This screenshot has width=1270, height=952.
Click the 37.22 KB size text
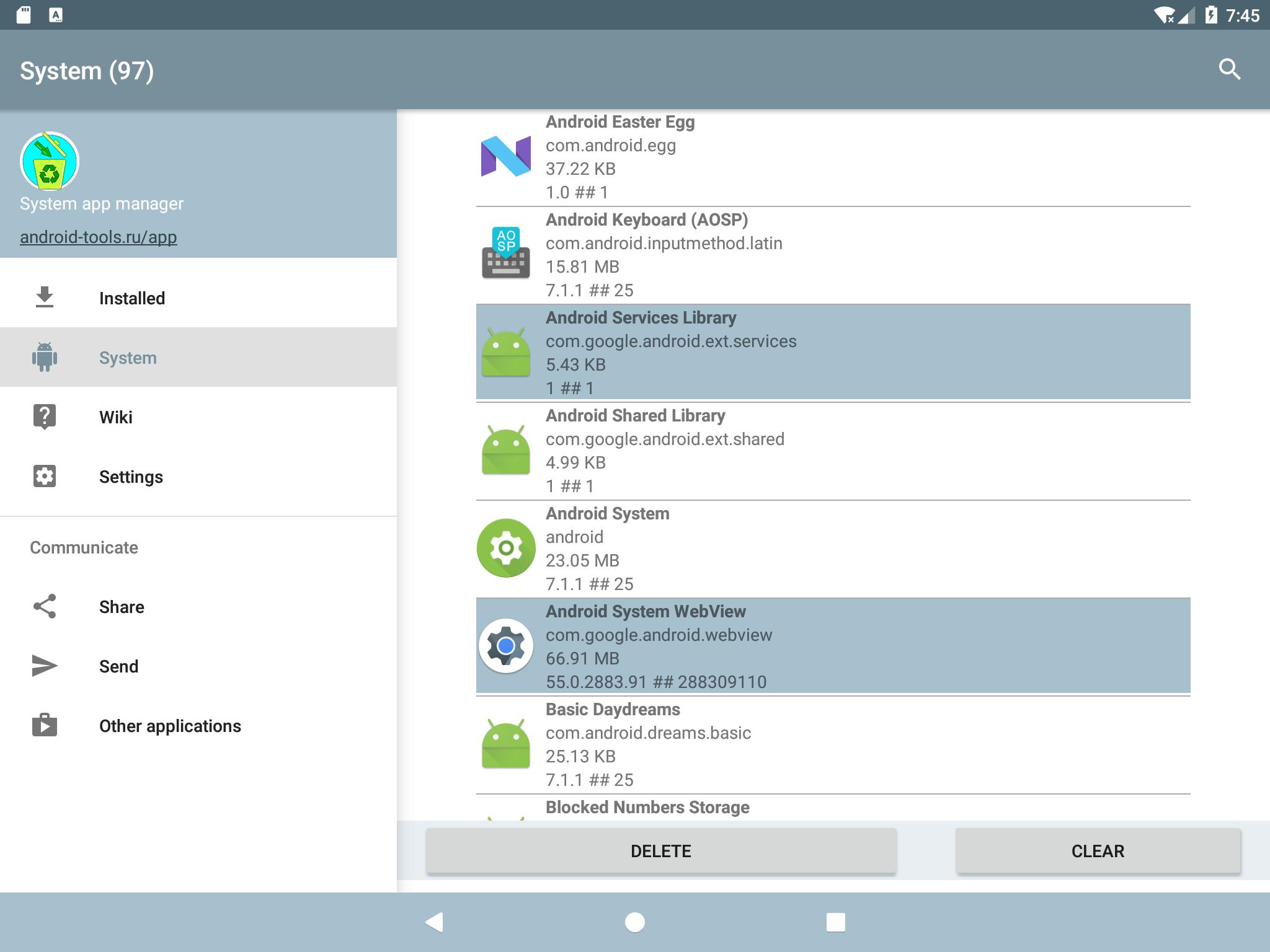pos(580,169)
